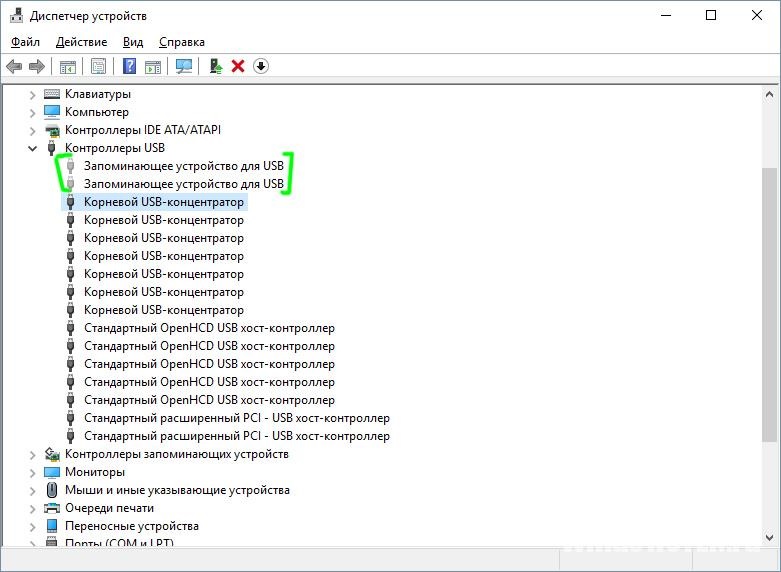
Task: Open the Справка menu
Action: [182, 42]
